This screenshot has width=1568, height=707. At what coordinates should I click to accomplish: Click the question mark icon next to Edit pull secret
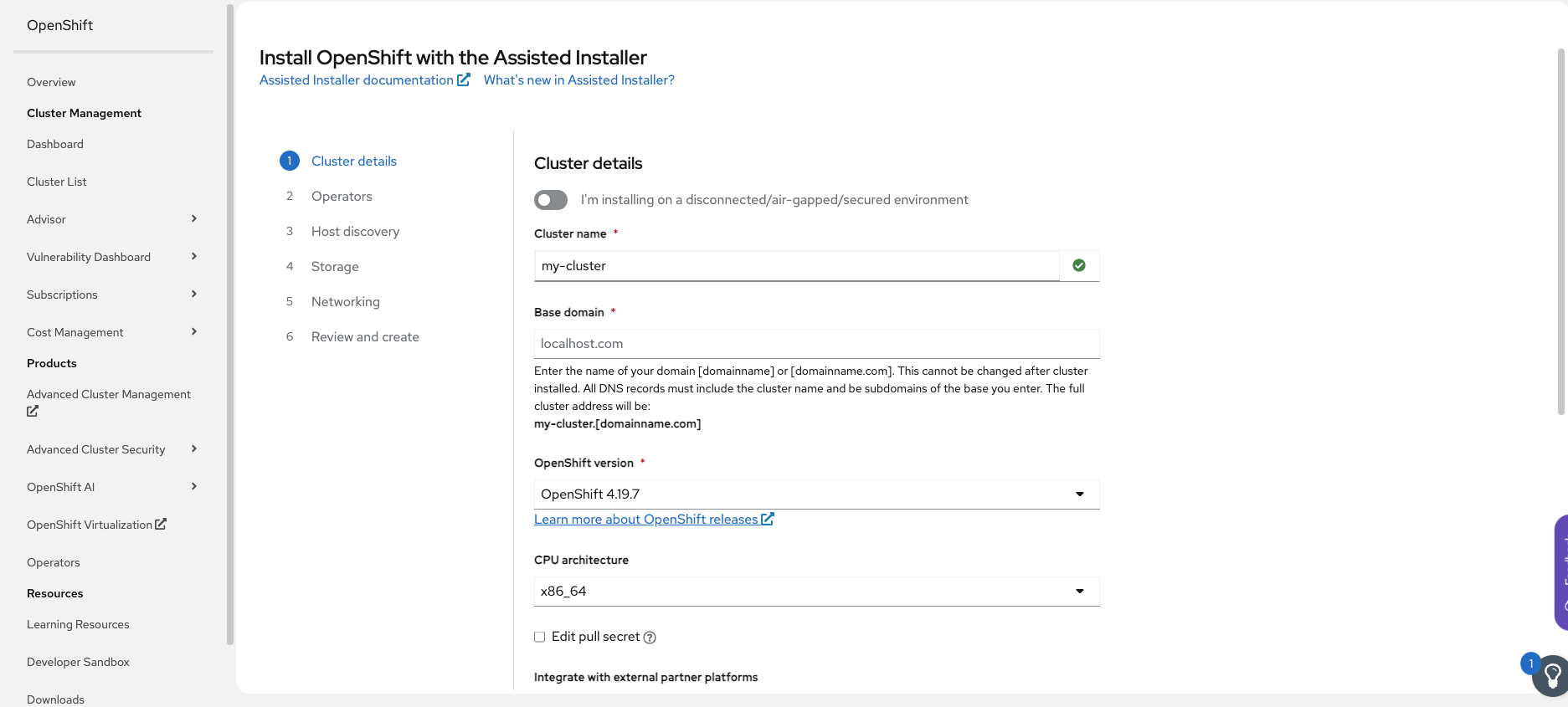point(650,637)
